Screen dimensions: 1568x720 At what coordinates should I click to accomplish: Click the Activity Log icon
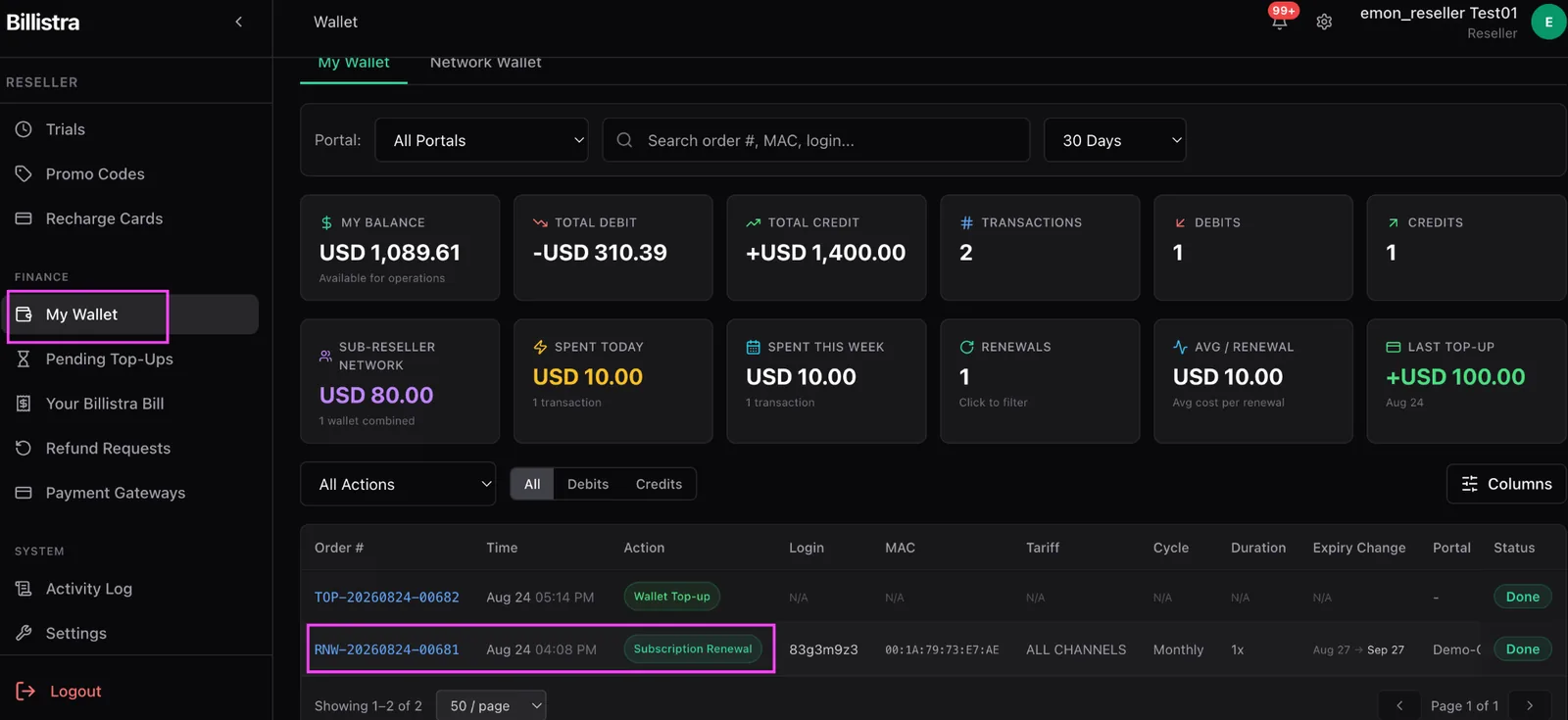(x=24, y=588)
